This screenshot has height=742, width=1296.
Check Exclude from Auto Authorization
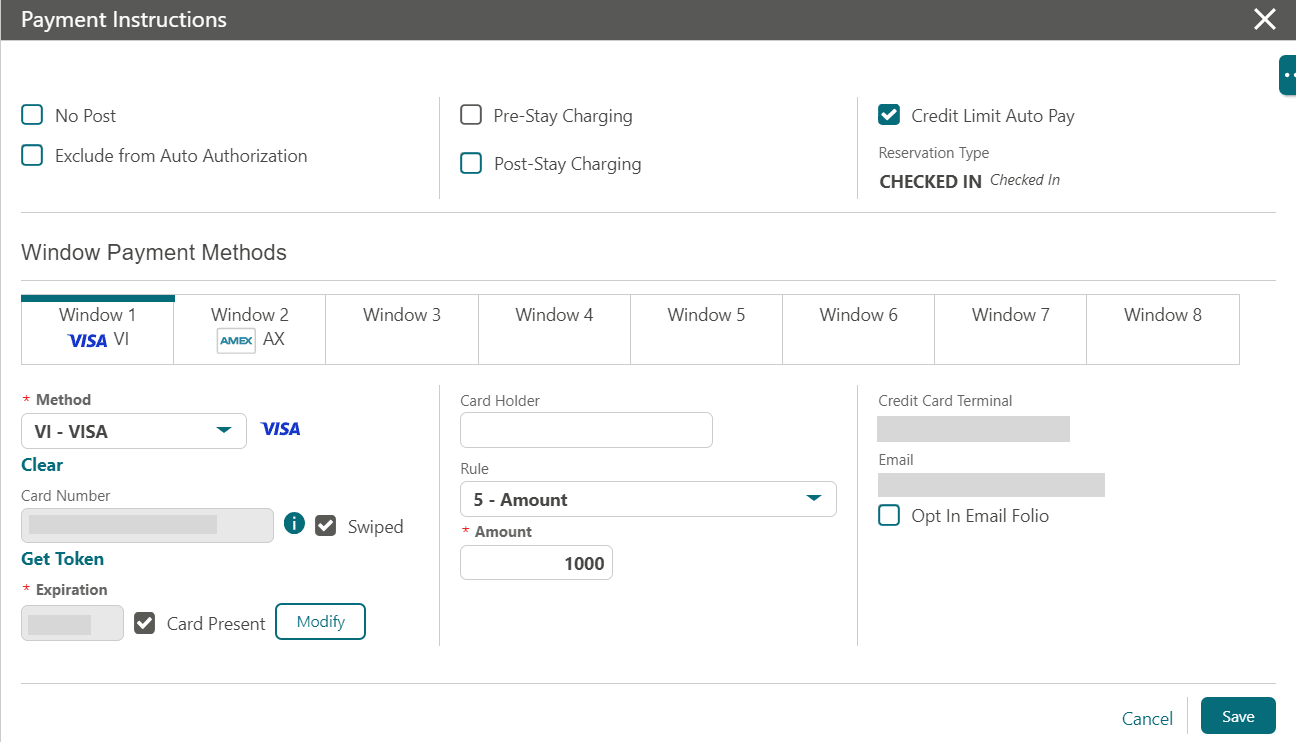[x=31, y=155]
